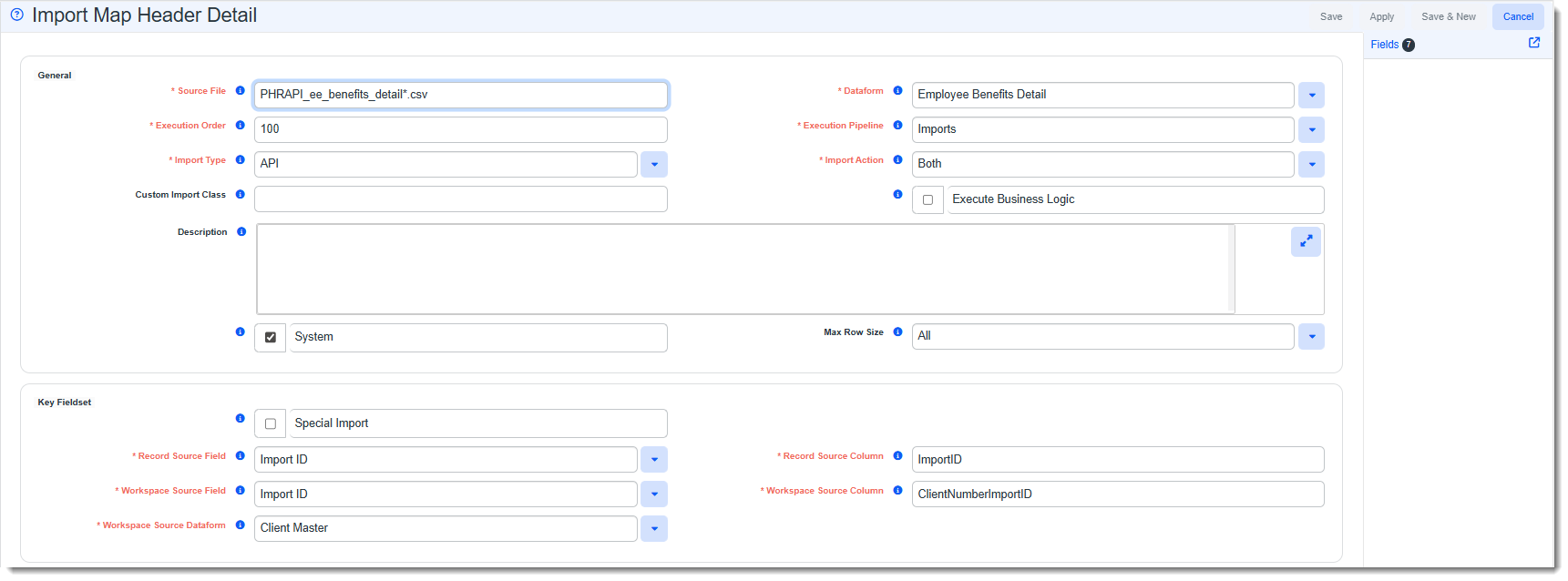Enable Execute Business Logic checkbox
1568x581 pixels.
927,200
